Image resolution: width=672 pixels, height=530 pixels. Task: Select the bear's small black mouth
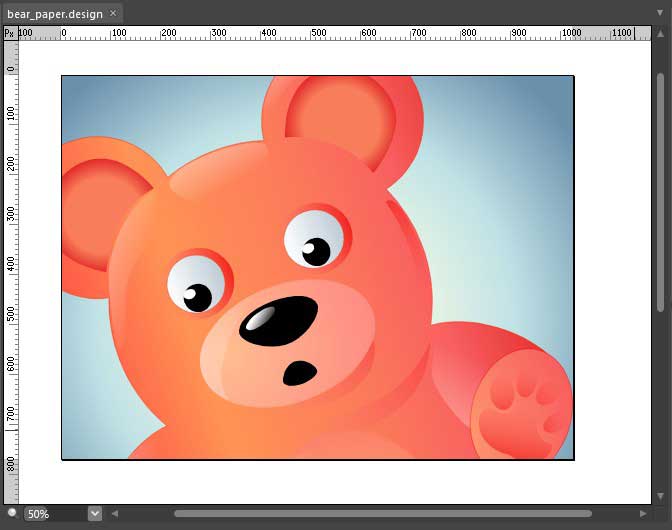[300, 373]
